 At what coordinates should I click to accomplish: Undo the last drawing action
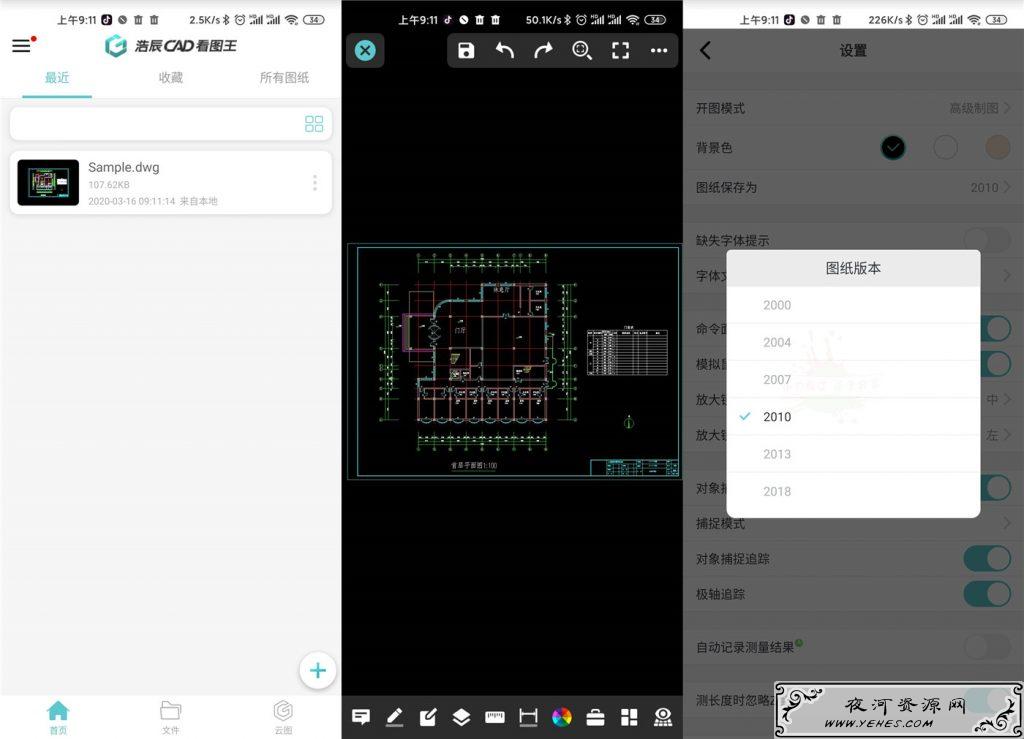coord(504,50)
